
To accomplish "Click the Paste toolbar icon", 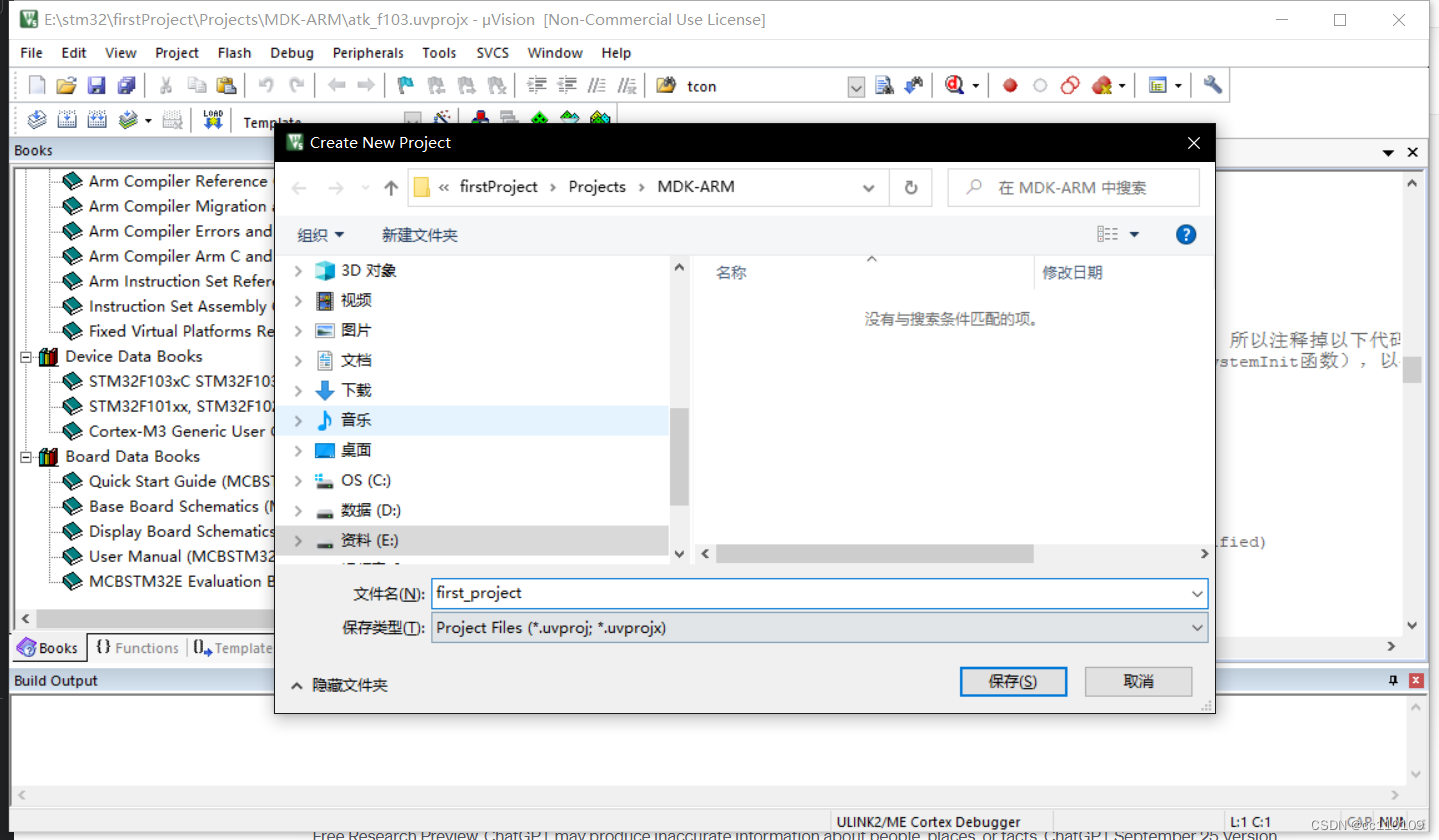I will 226,86.
